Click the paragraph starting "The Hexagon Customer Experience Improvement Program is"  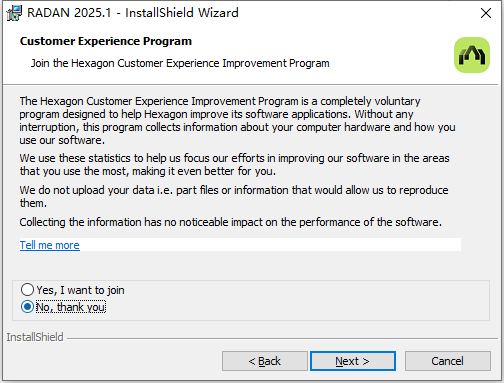237,120
